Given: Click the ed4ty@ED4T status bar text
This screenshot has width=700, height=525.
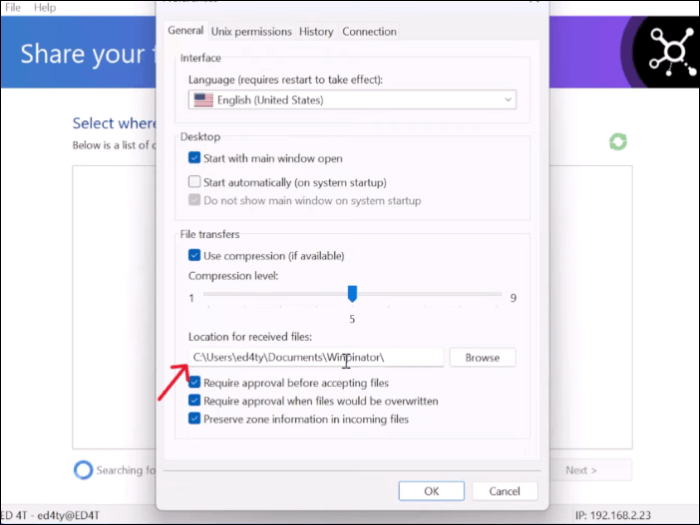Looking at the screenshot, I should coord(68,515).
